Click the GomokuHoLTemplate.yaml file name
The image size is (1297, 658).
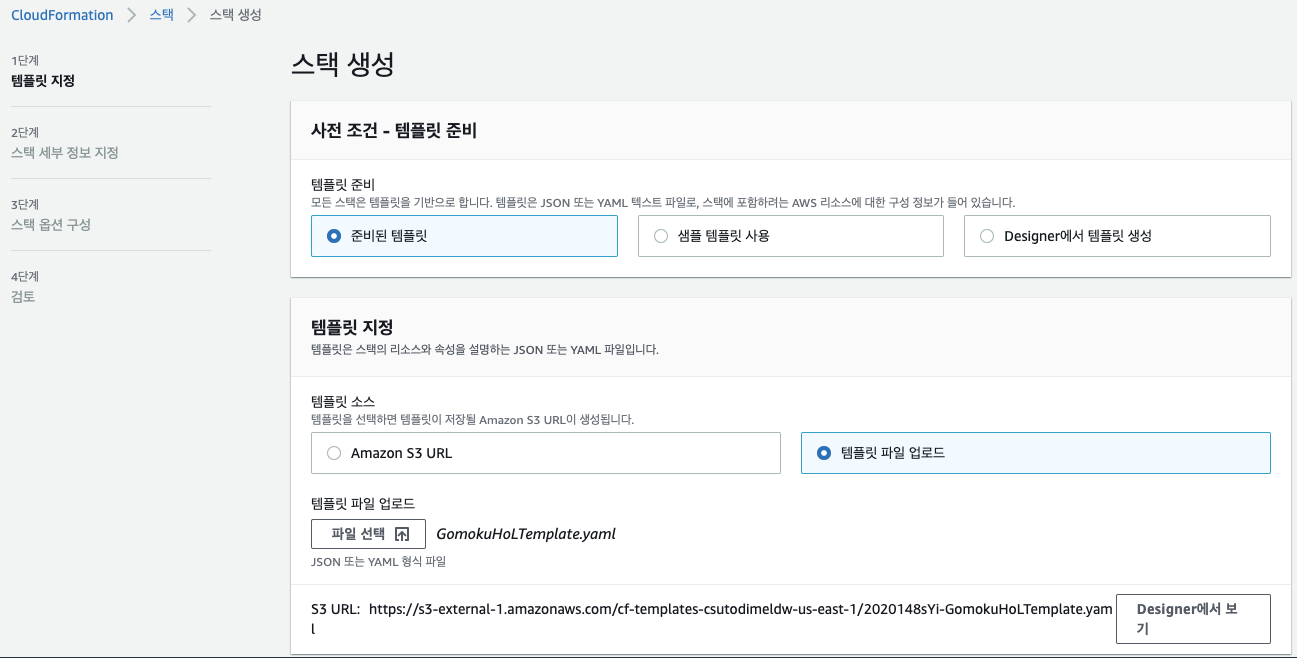pos(526,534)
